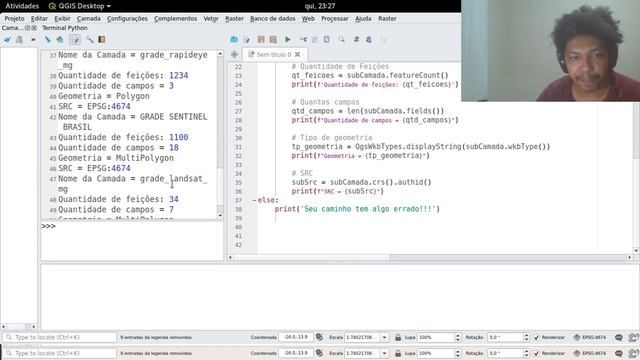Click console line 'Geometria = Polygon'
This screenshot has width=640, height=360.
point(104,96)
